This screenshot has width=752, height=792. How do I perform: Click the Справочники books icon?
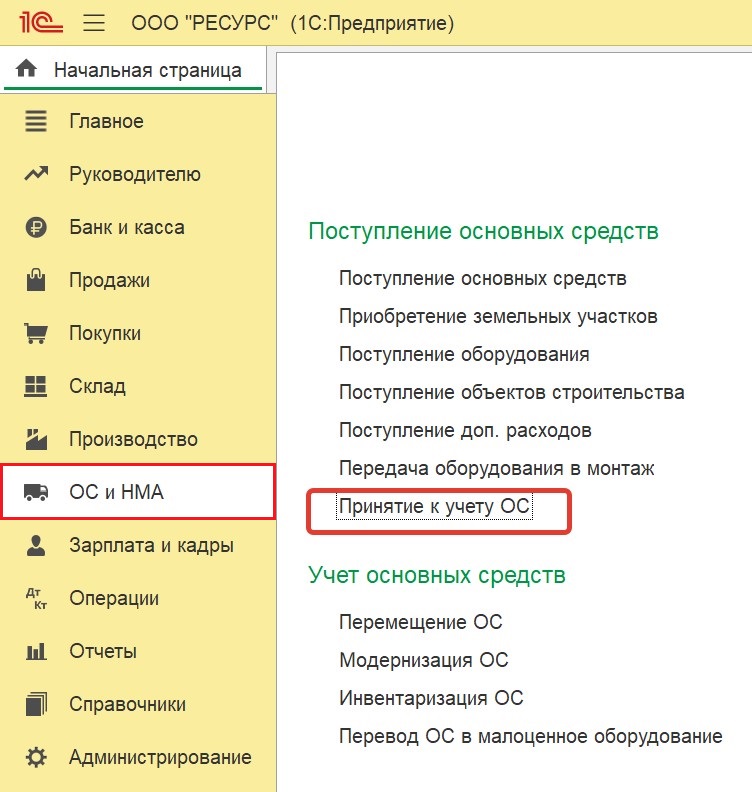tap(36, 704)
